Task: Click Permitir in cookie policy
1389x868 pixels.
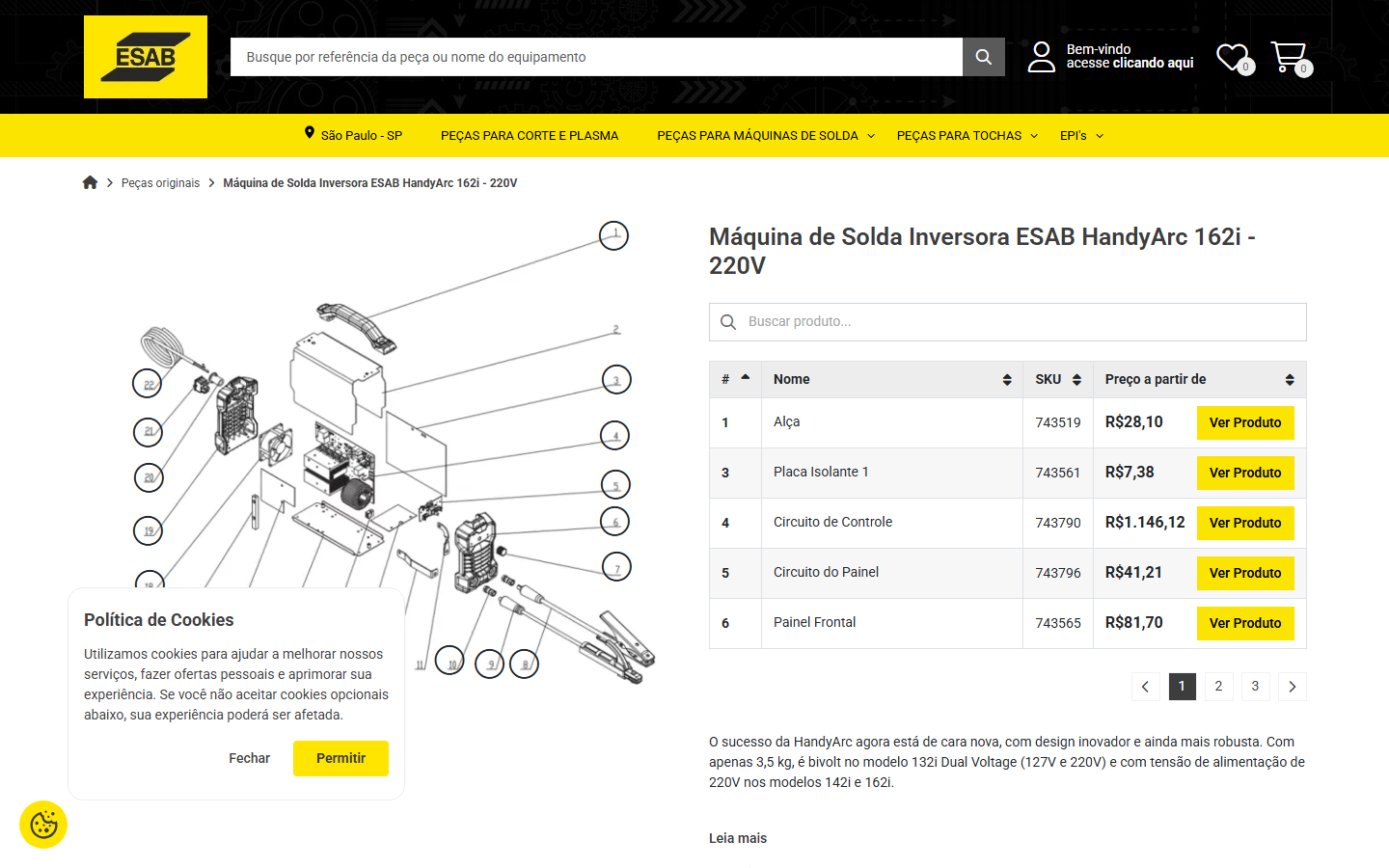Action: (x=340, y=758)
